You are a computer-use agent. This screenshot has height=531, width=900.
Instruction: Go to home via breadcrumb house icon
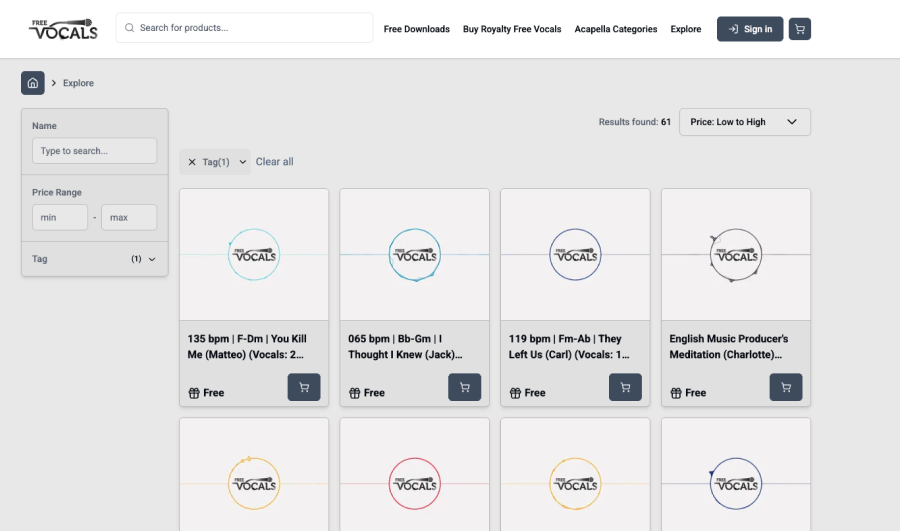[x=33, y=83]
